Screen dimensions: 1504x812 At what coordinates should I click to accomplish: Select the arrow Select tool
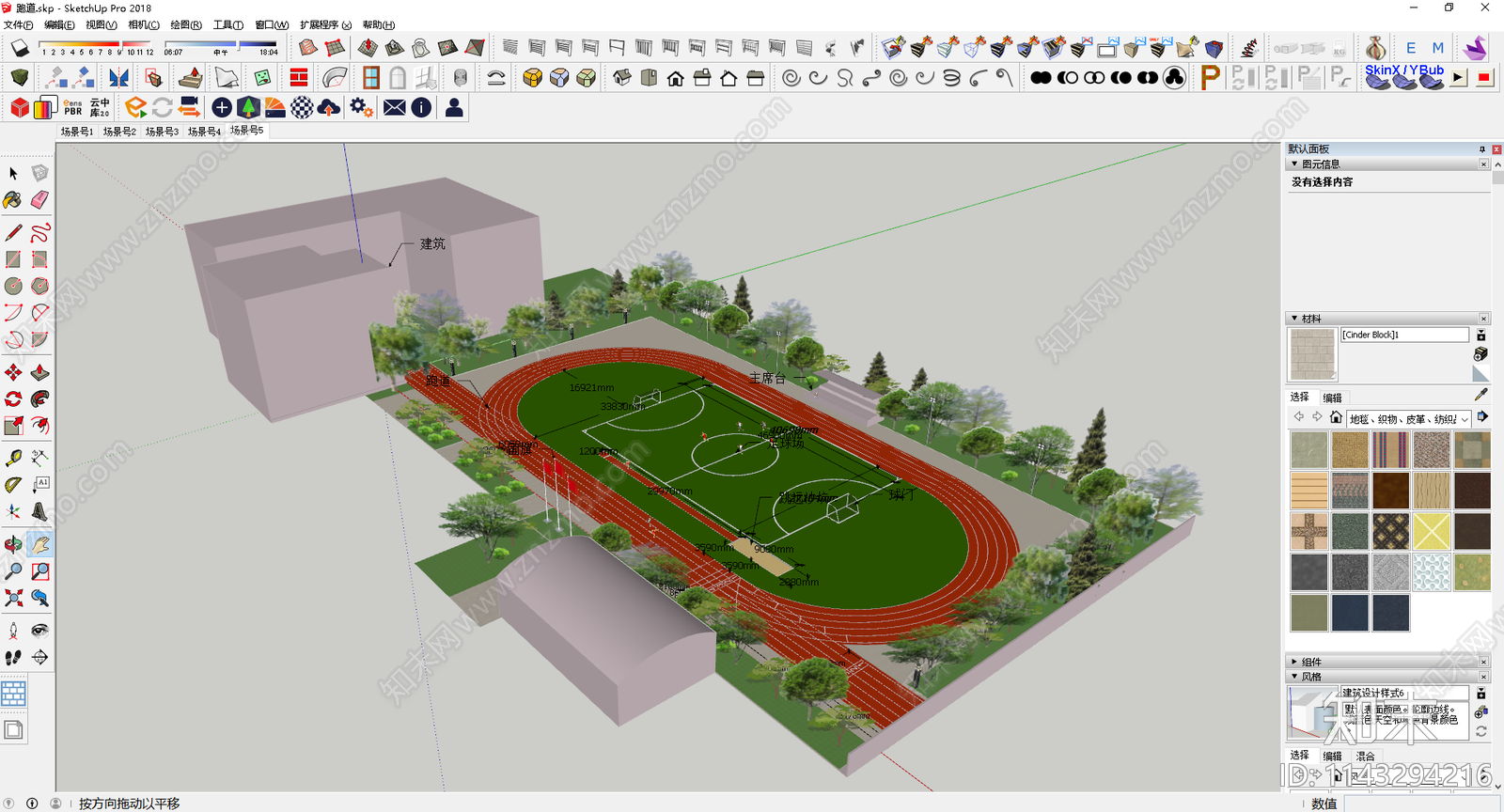[x=13, y=173]
